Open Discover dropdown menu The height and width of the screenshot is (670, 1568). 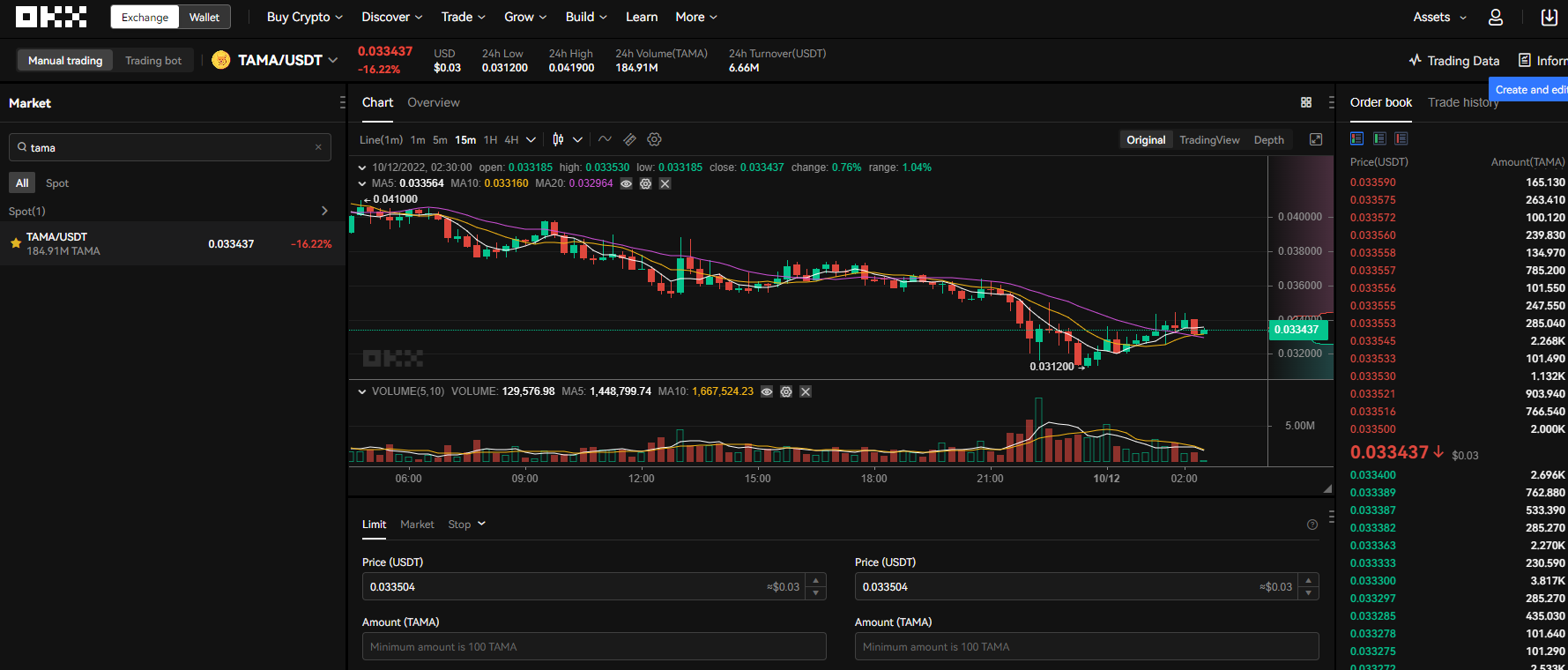click(392, 17)
